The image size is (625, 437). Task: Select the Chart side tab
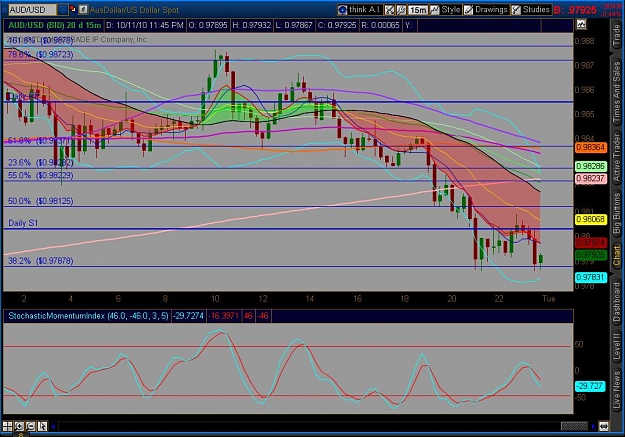pyautogui.click(x=617, y=256)
